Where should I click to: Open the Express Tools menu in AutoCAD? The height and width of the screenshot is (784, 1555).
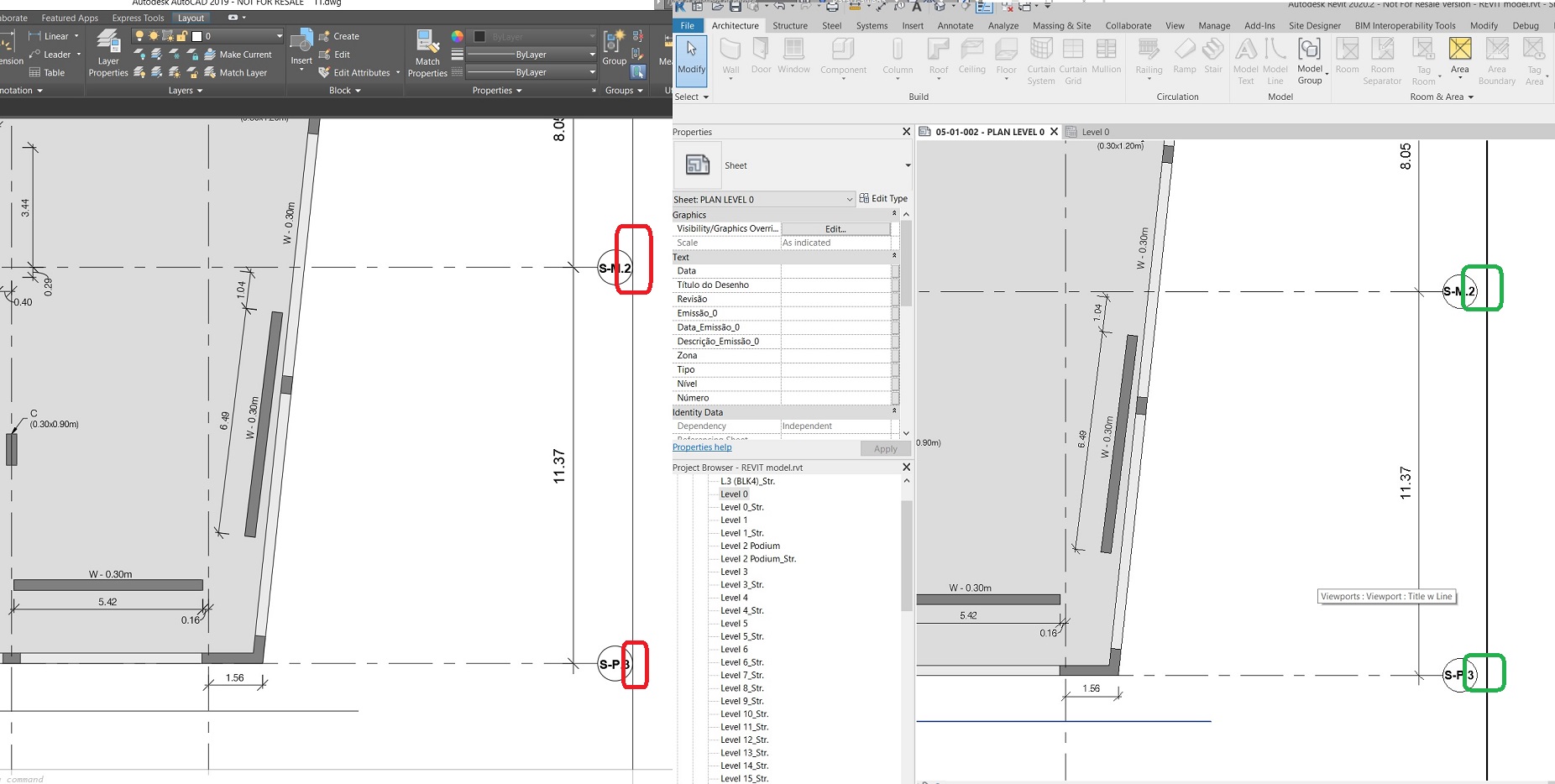coord(137,17)
